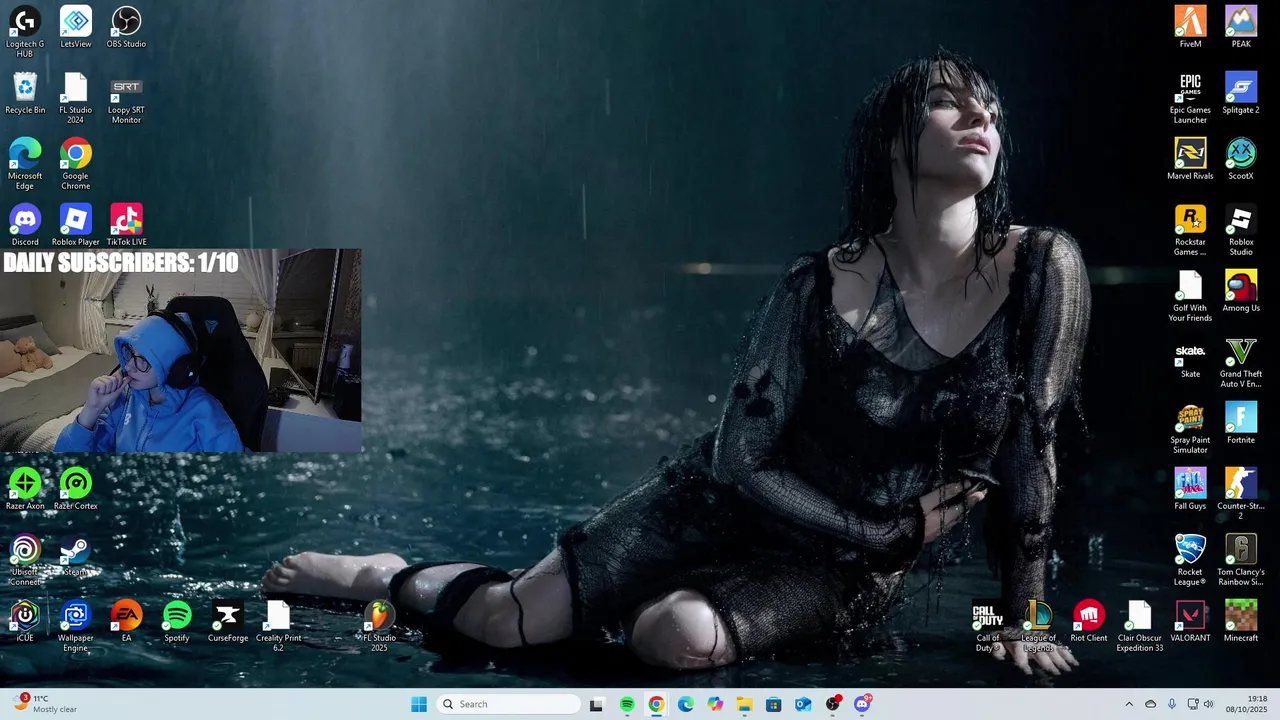Image resolution: width=1280 pixels, height=720 pixels.
Task: Select the Among Us desktop icon
Action: pos(1241,291)
